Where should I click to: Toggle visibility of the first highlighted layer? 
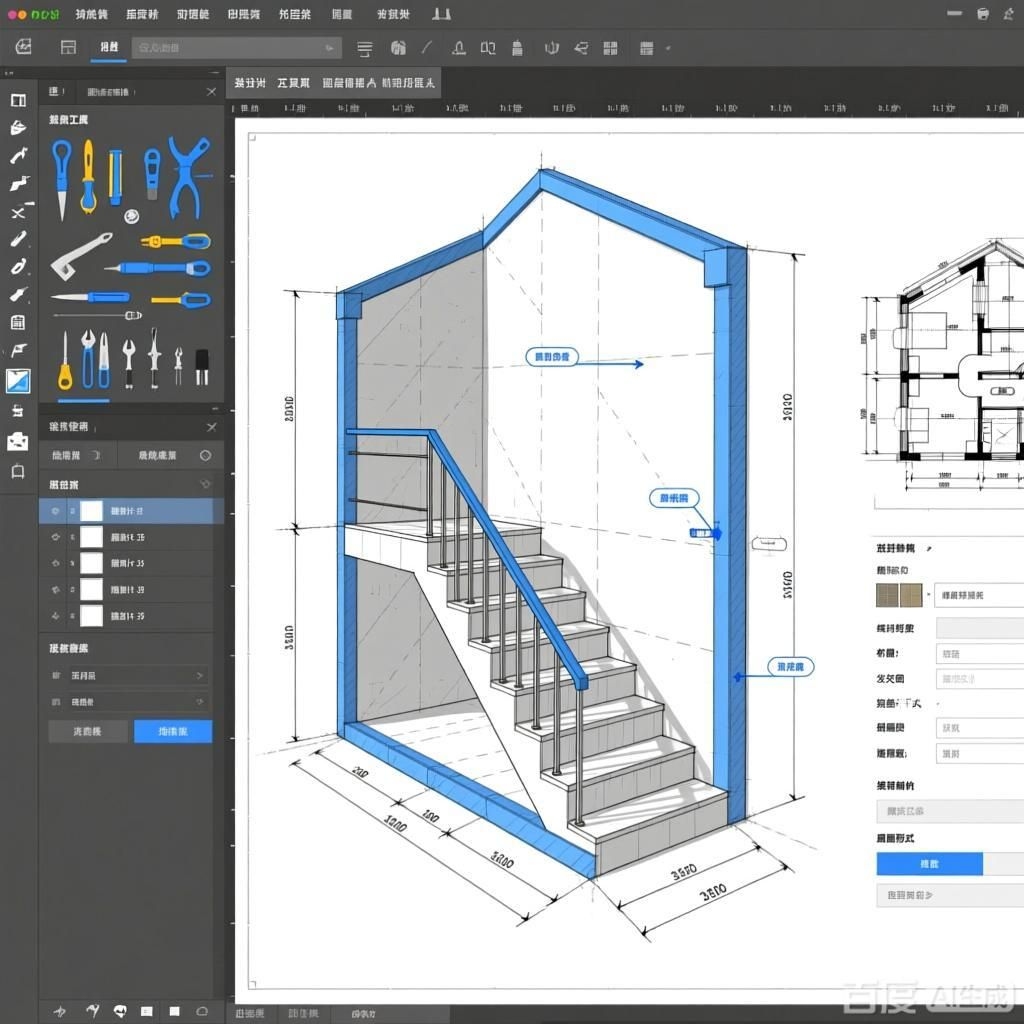(x=55, y=511)
